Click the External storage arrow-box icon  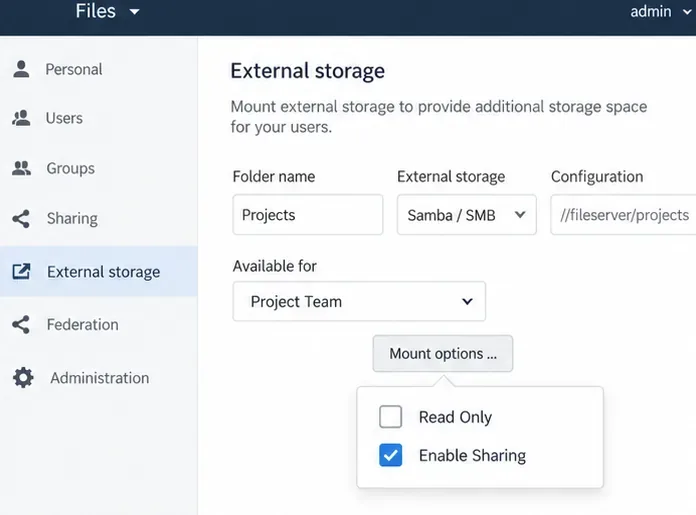coord(21,271)
